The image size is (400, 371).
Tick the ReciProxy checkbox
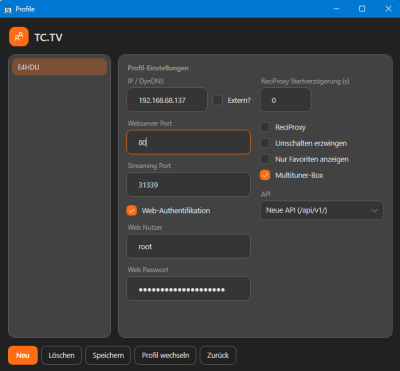click(x=265, y=127)
